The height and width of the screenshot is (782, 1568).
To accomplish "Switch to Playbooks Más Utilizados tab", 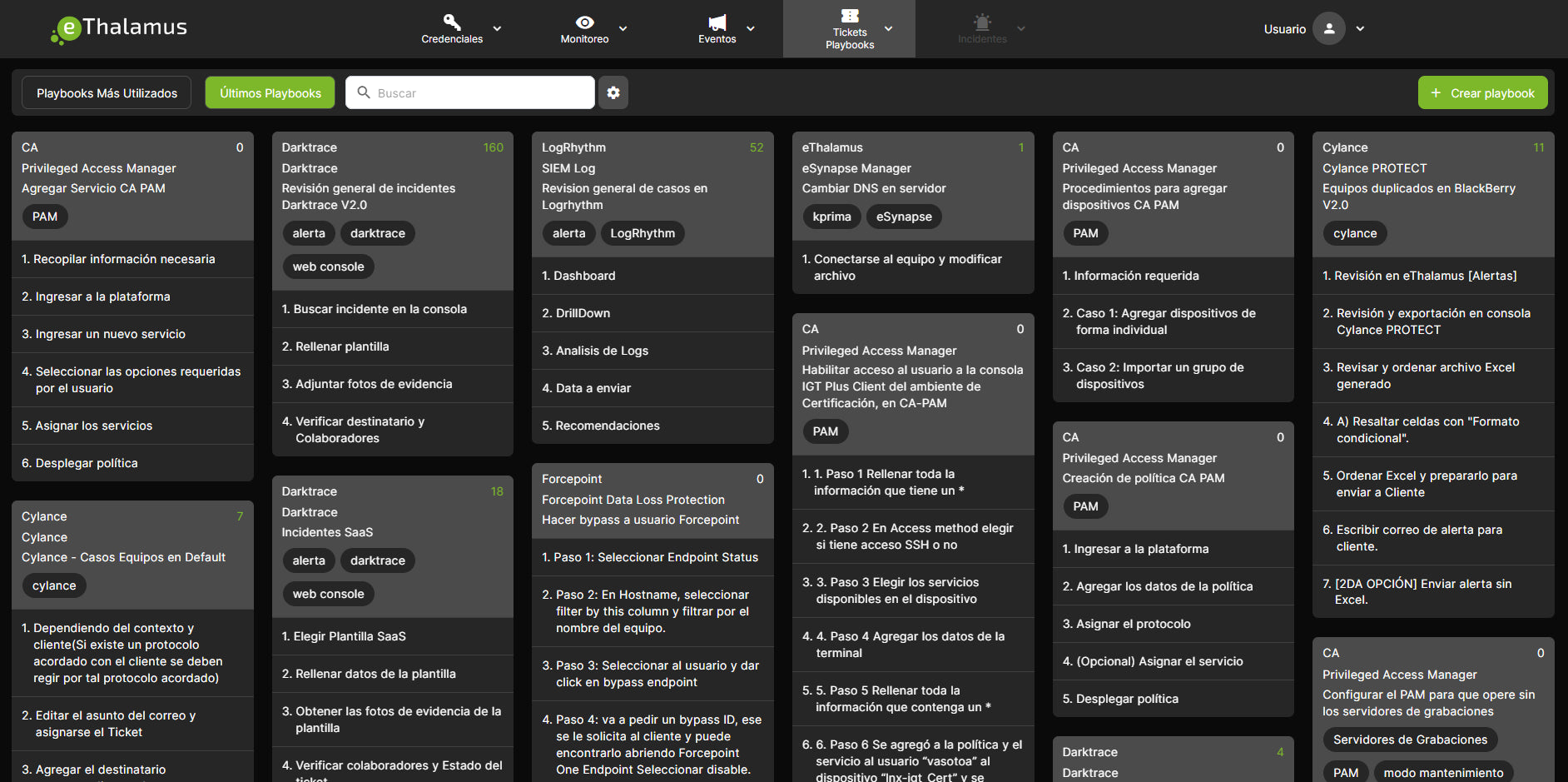I will coord(107,92).
